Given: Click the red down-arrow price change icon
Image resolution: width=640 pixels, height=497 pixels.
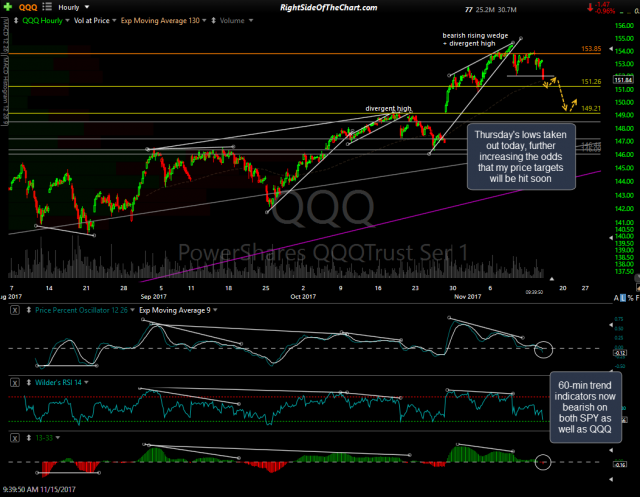Looking at the screenshot, I should (x=590, y=7).
